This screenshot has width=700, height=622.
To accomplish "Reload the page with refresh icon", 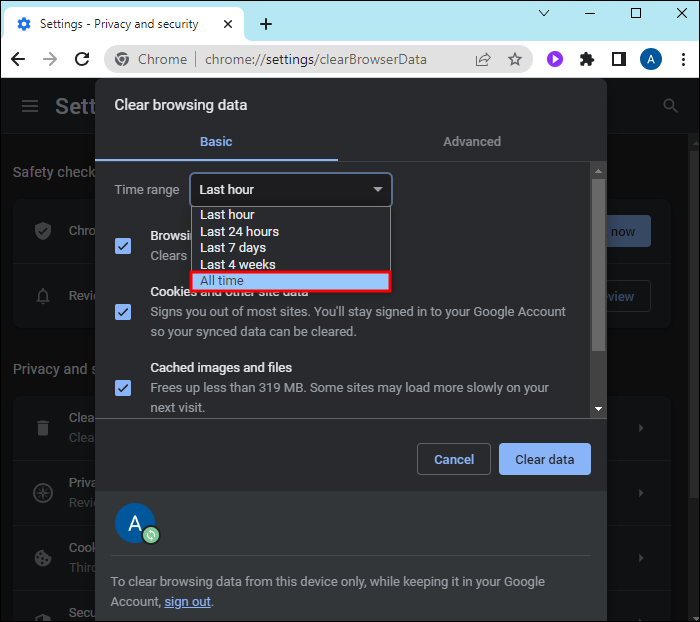I will (83, 59).
